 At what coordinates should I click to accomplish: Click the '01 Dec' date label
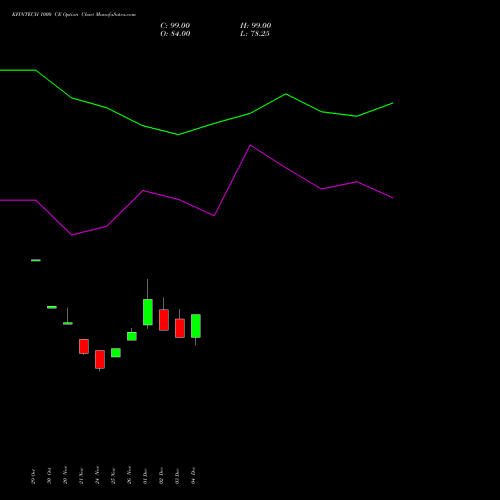145,476
